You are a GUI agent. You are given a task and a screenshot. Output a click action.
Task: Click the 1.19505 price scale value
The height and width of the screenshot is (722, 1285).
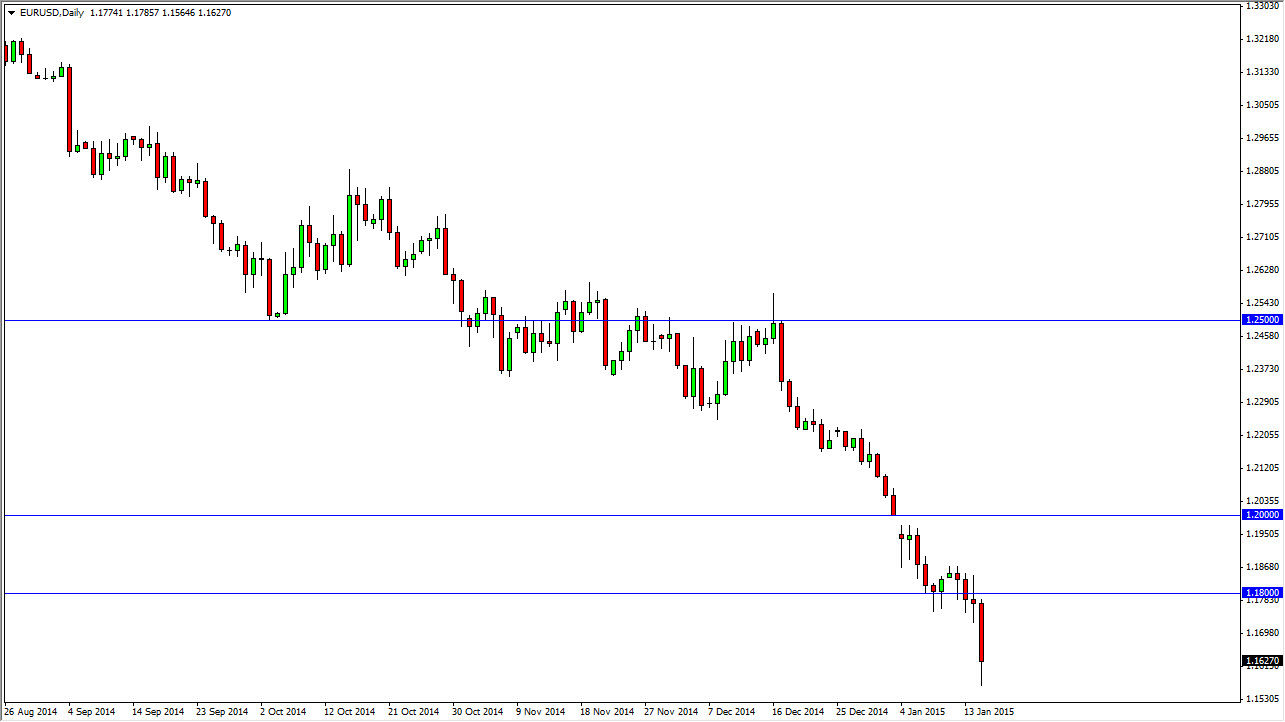(1264, 534)
